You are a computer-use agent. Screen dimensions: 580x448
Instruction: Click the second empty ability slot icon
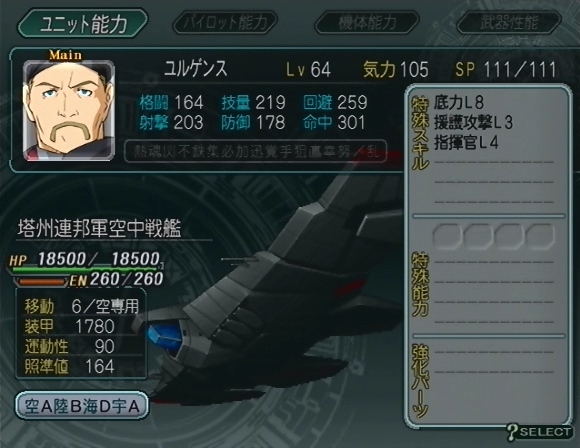[478, 236]
